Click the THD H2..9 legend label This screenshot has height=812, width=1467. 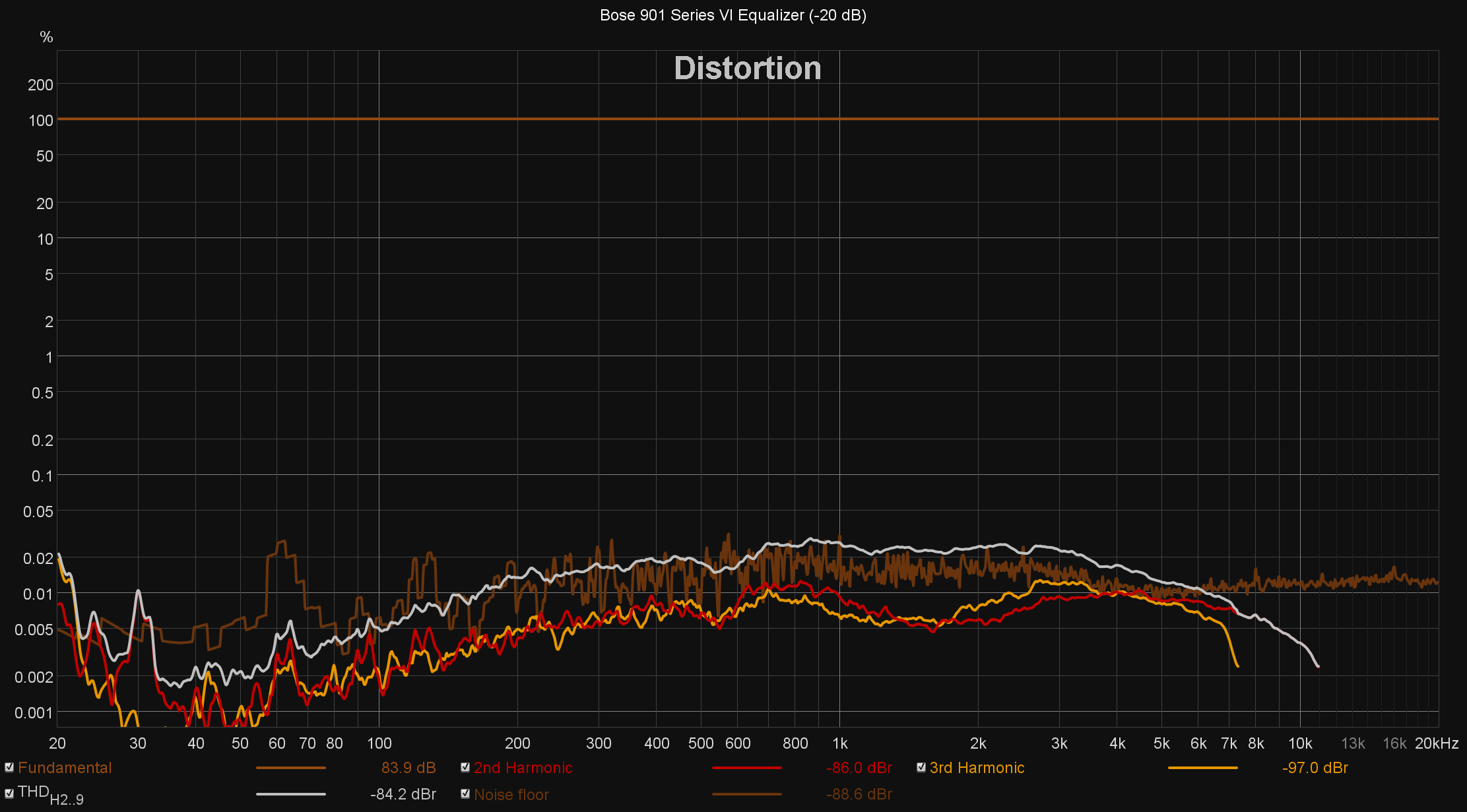coord(51,796)
